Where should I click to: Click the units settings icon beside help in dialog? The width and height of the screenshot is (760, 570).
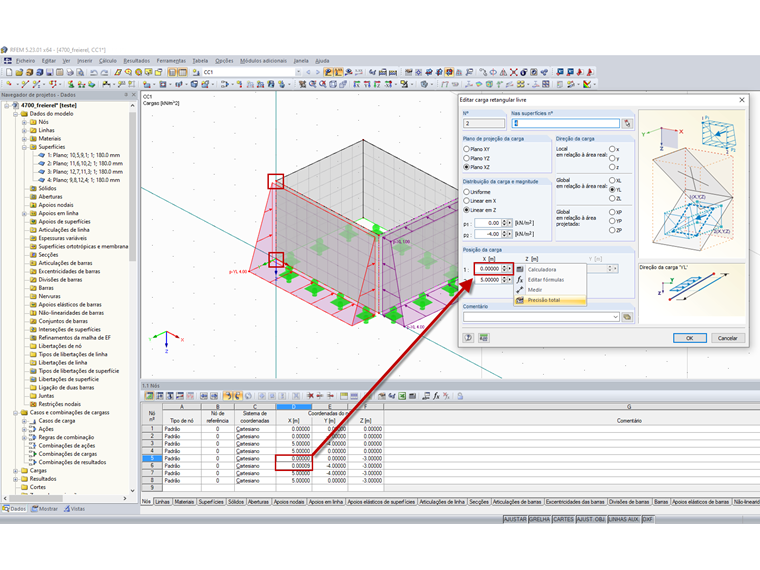484,338
